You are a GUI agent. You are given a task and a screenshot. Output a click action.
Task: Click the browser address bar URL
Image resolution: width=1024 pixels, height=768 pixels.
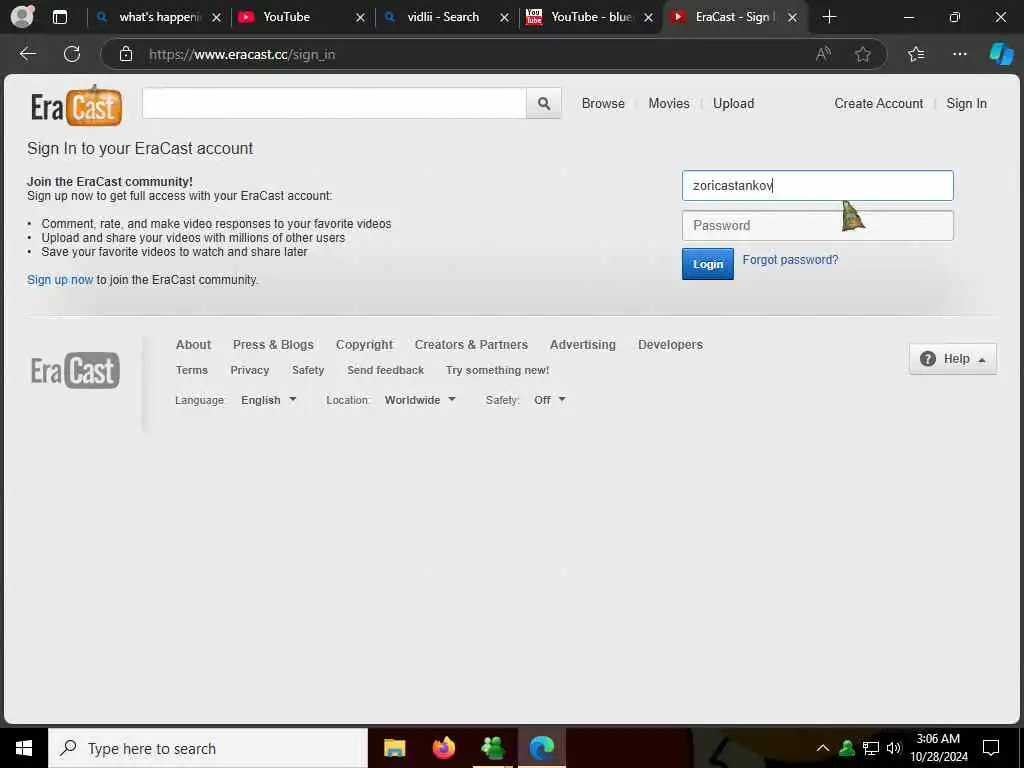(242, 54)
